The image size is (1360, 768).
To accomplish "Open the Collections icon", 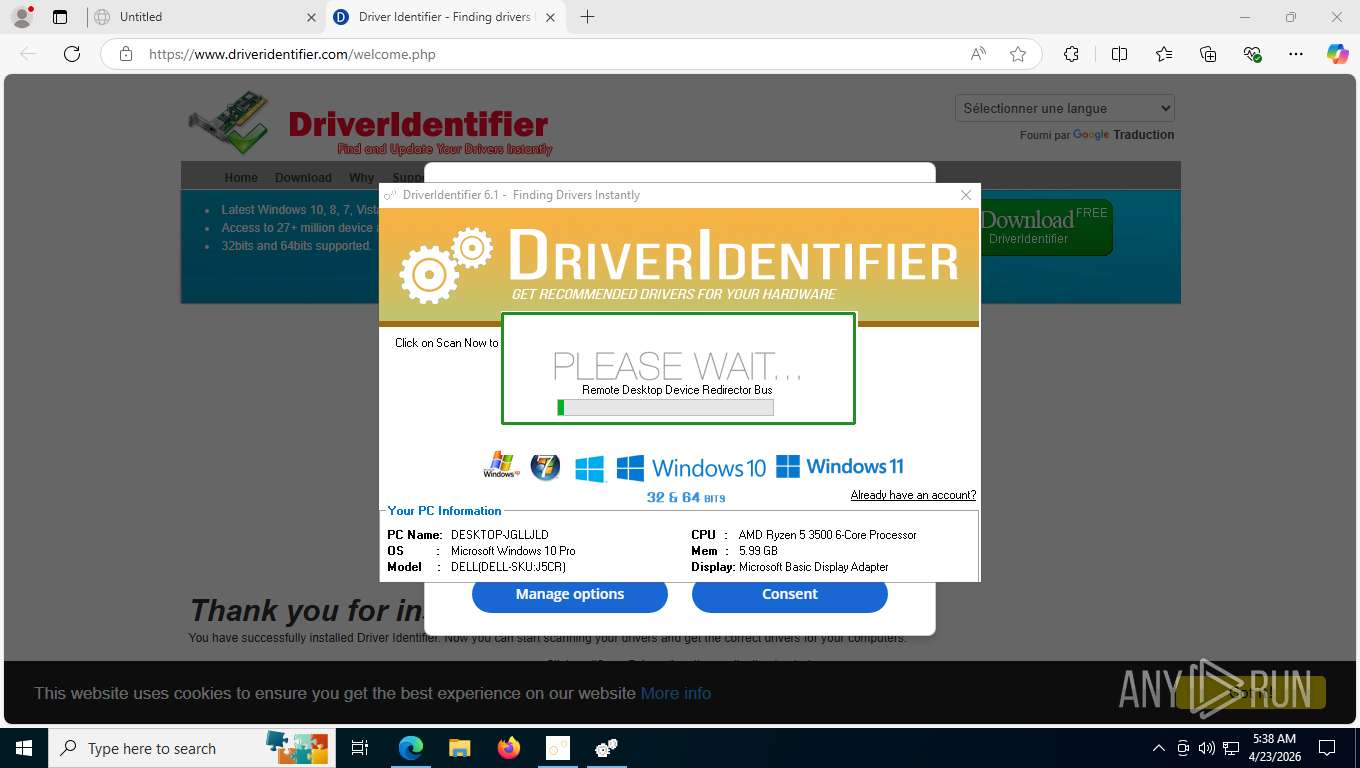I will coord(1208,54).
